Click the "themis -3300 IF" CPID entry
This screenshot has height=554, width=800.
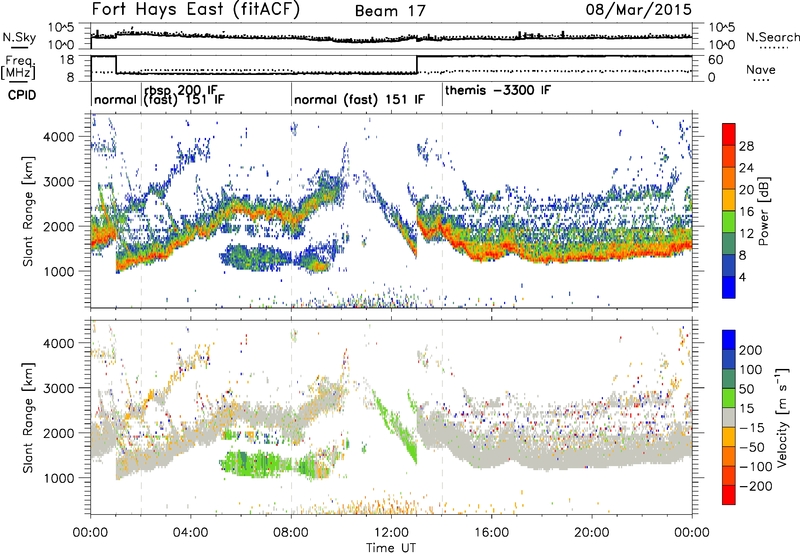[x=498, y=90]
